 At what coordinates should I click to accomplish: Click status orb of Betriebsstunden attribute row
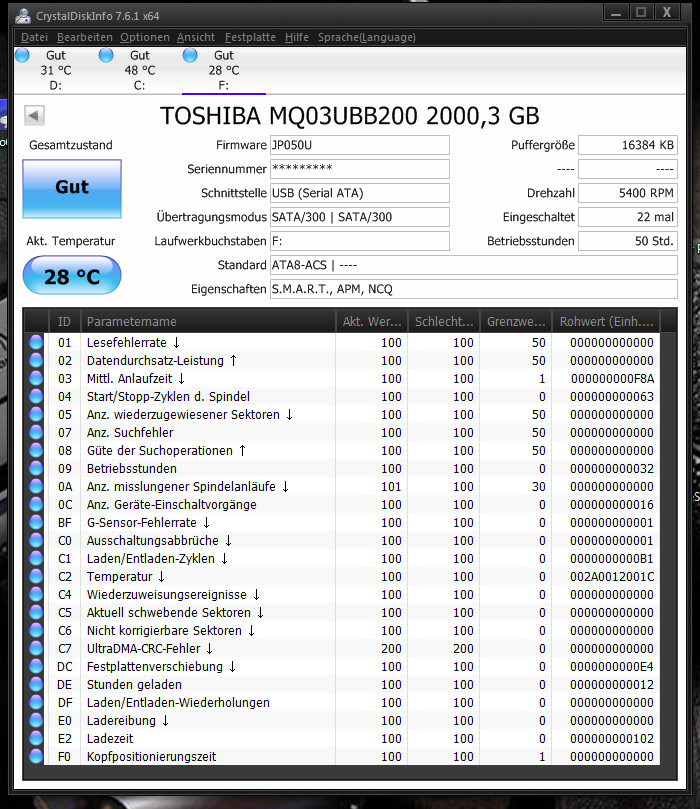(x=36, y=468)
